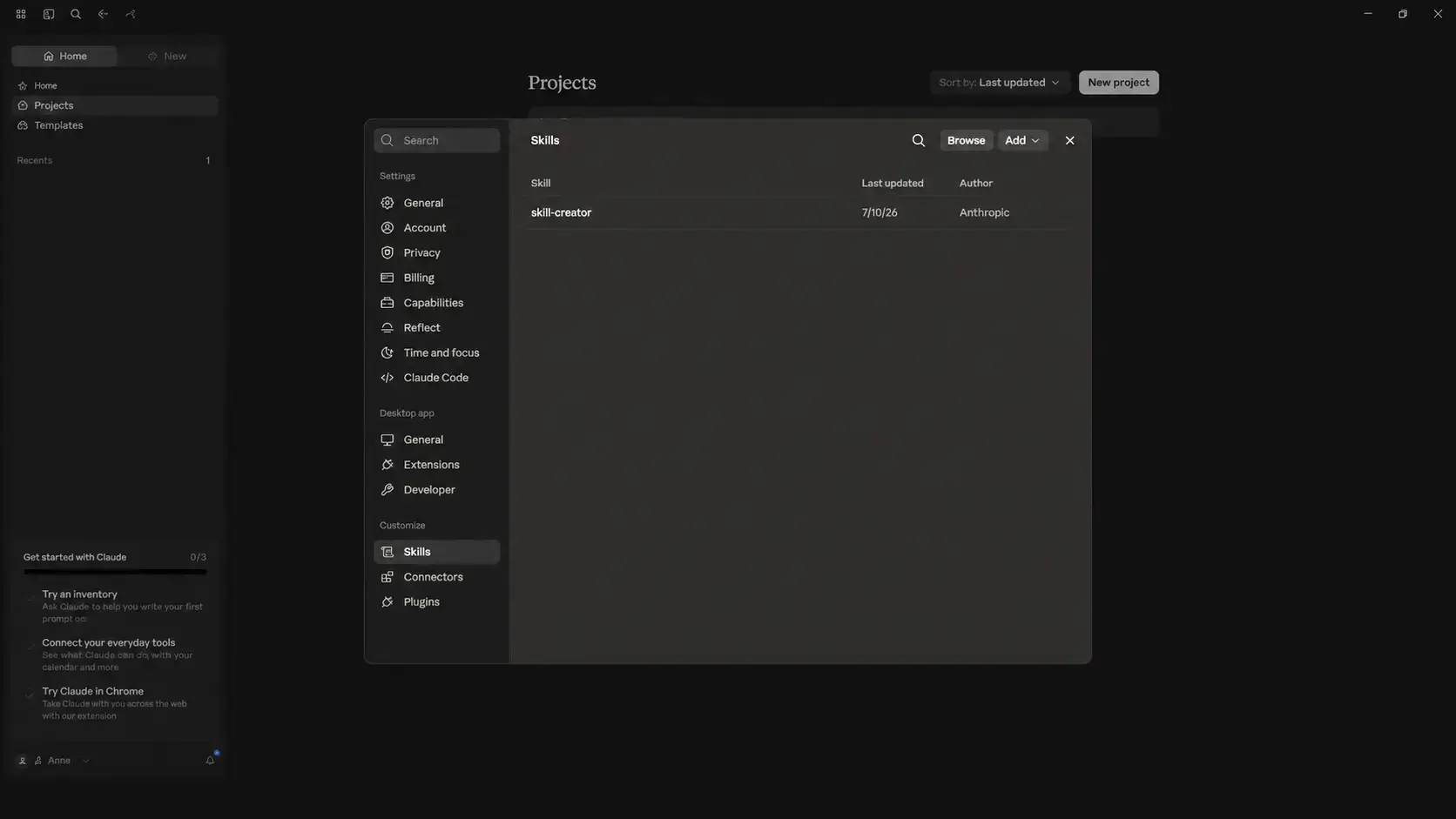Open Reflect settings
The image size is (1456, 819).
coord(436,328)
